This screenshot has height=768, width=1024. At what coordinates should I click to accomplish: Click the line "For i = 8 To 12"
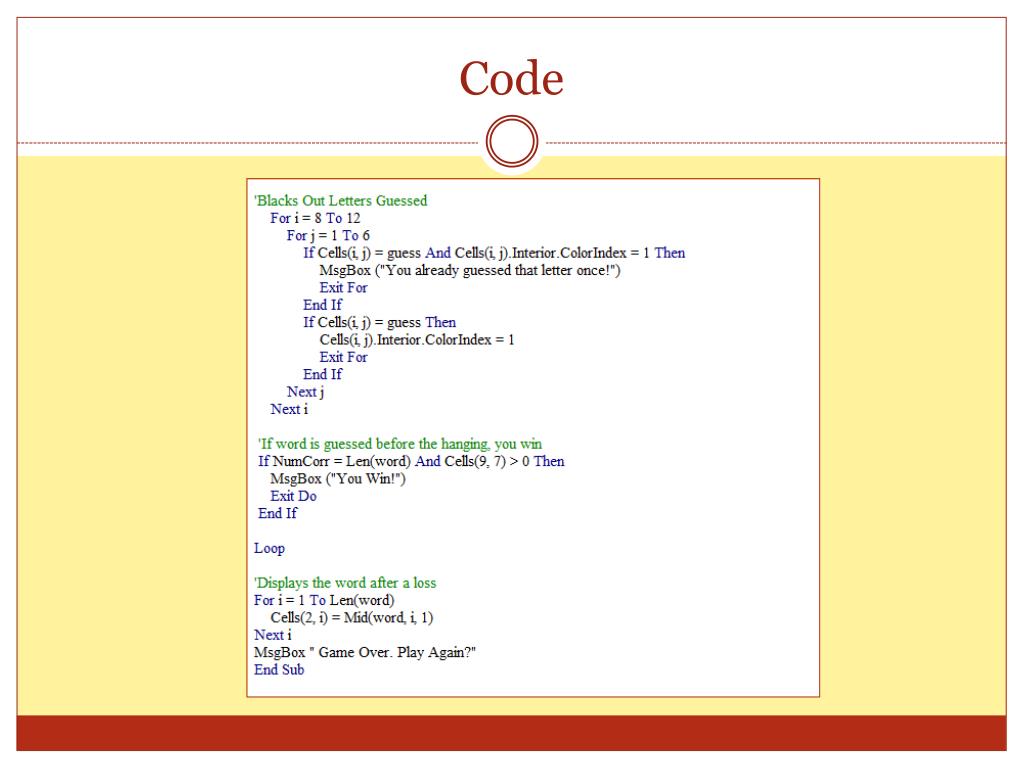click(x=315, y=218)
